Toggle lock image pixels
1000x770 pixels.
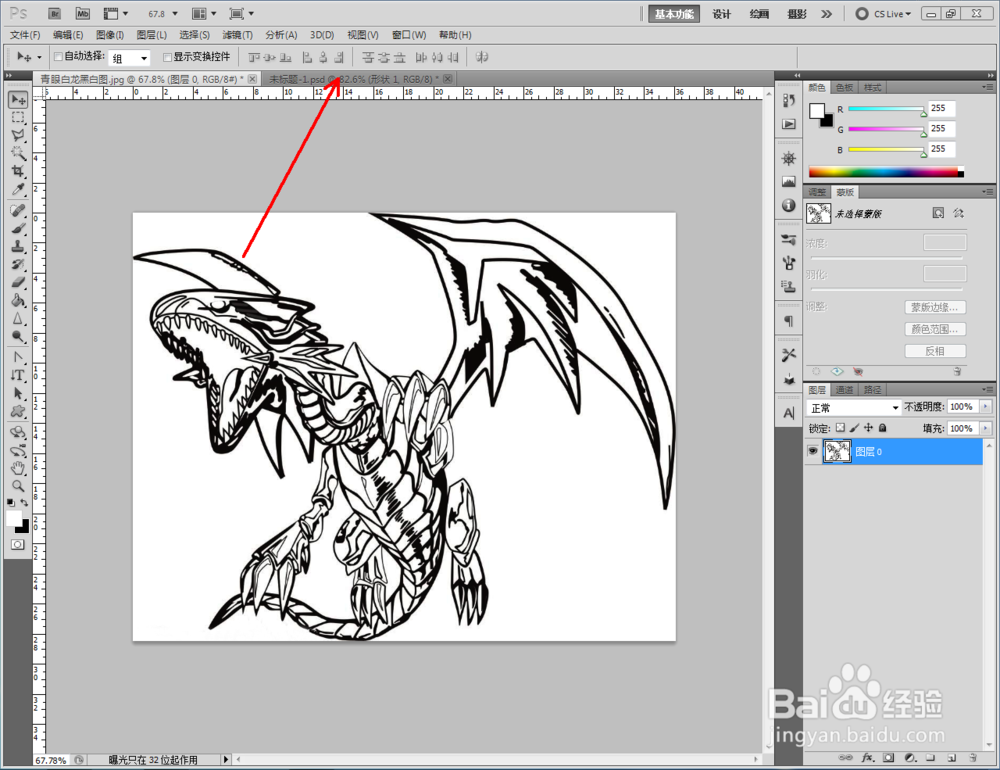[855, 427]
